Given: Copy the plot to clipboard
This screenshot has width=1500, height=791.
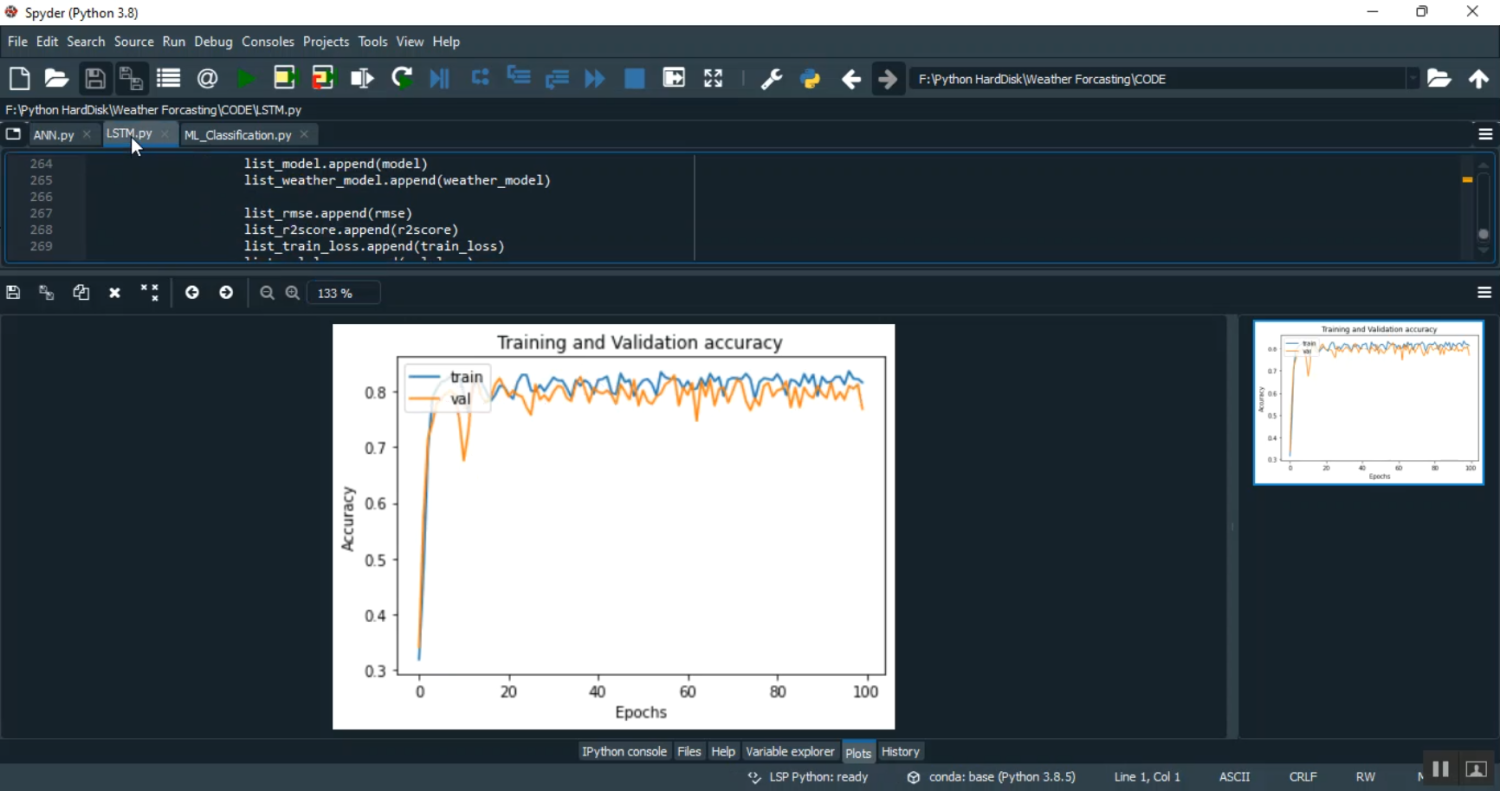Looking at the screenshot, I should tap(81, 293).
